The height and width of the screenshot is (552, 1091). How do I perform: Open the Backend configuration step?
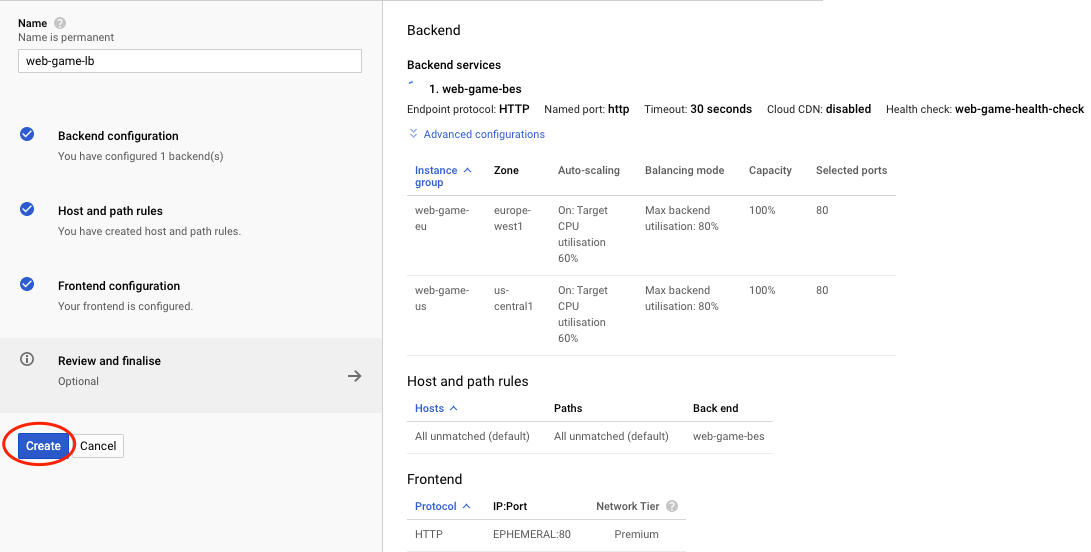coord(118,136)
